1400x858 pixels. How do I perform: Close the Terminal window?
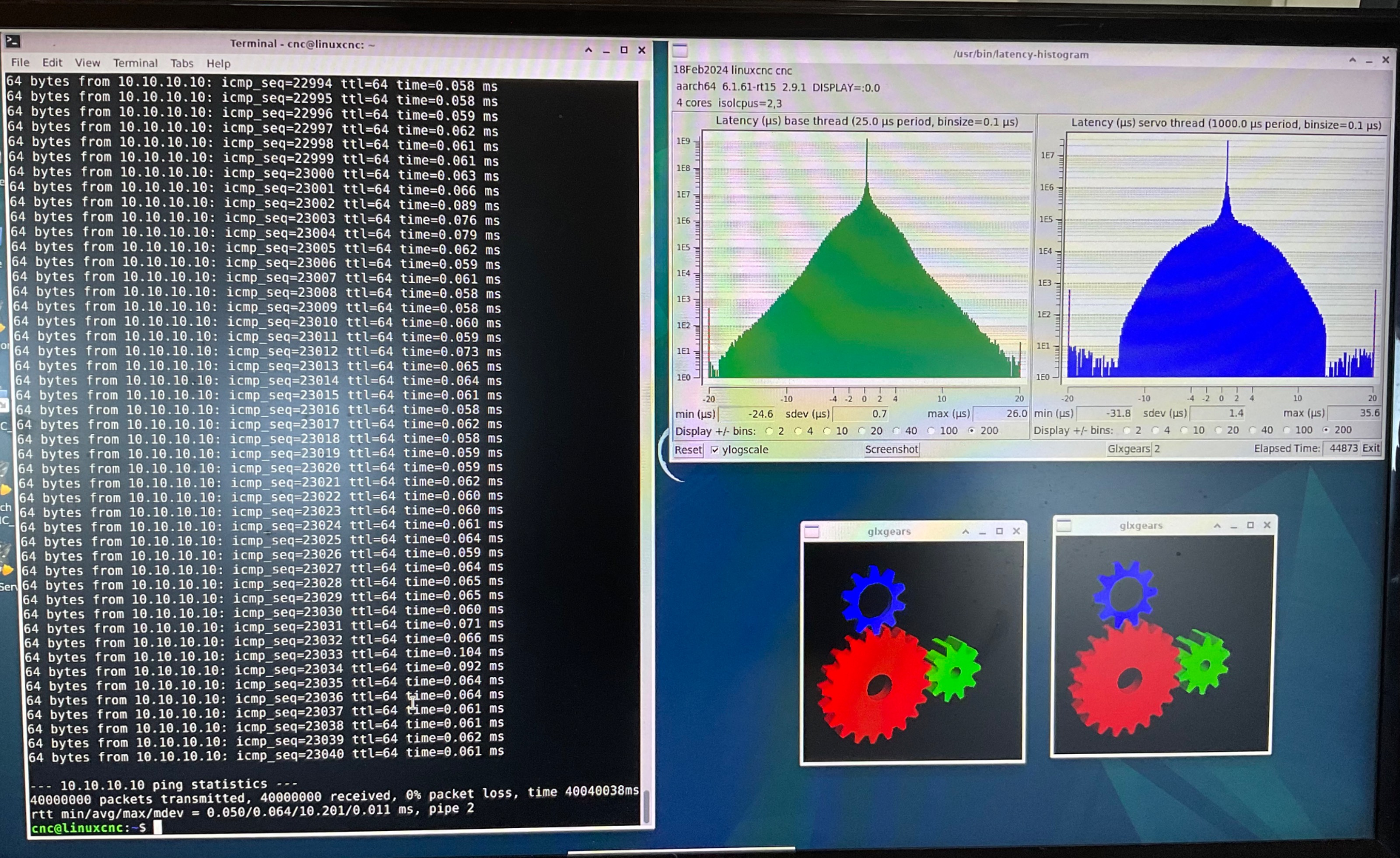click(x=642, y=50)
